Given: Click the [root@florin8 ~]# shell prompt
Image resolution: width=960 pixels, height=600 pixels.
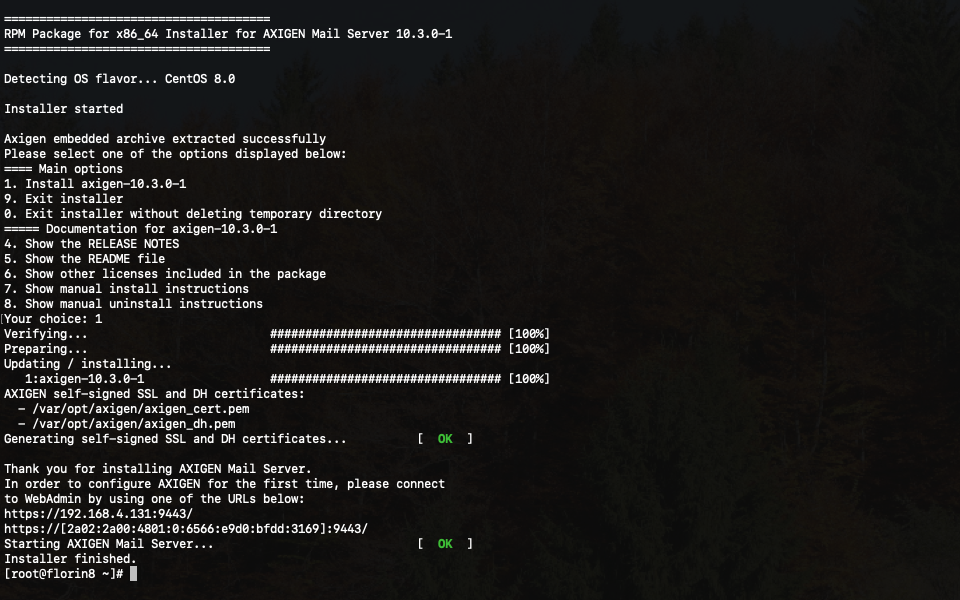Looking at the screenshot, I should coord(63,574).
